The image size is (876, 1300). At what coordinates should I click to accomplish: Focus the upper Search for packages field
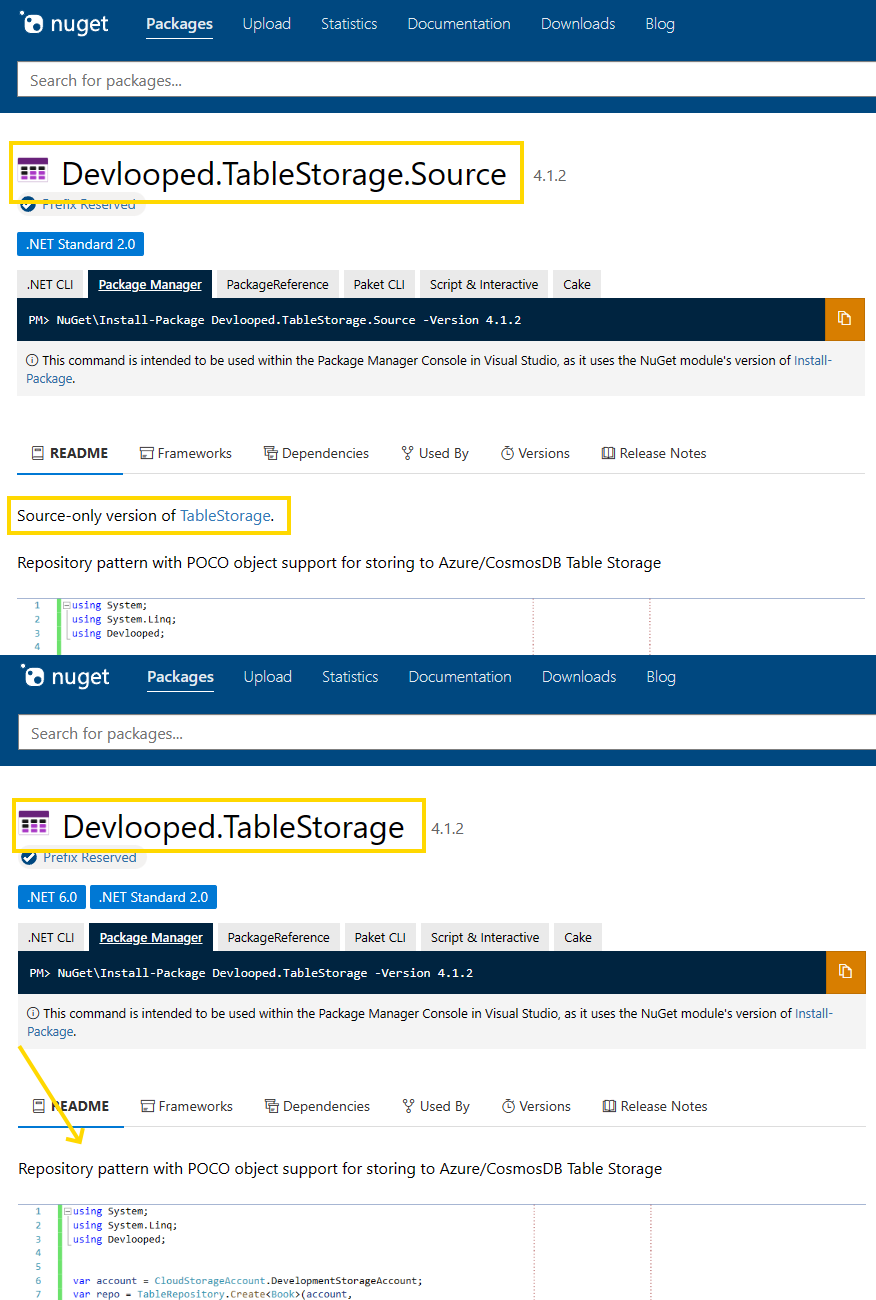point(446,80)
